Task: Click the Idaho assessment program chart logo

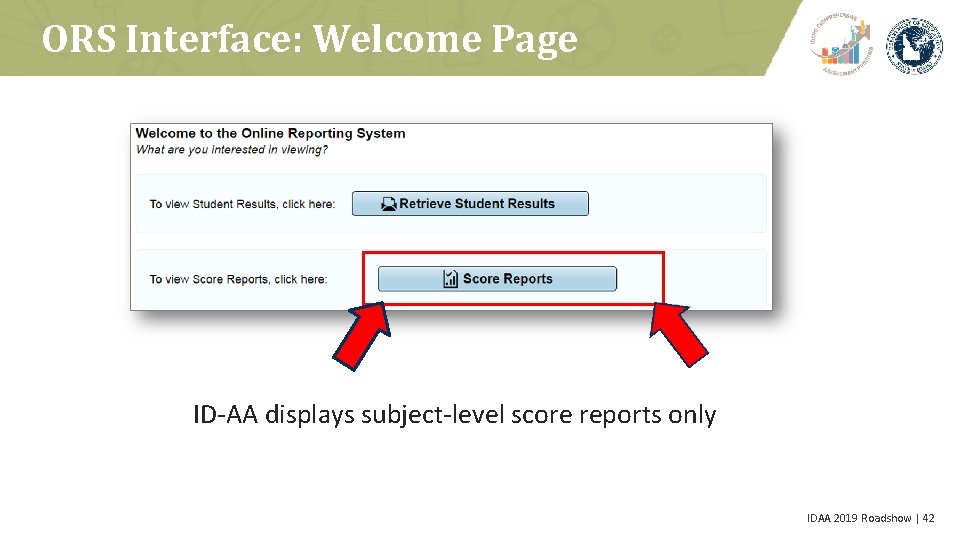Action: (x=842, y=44)
